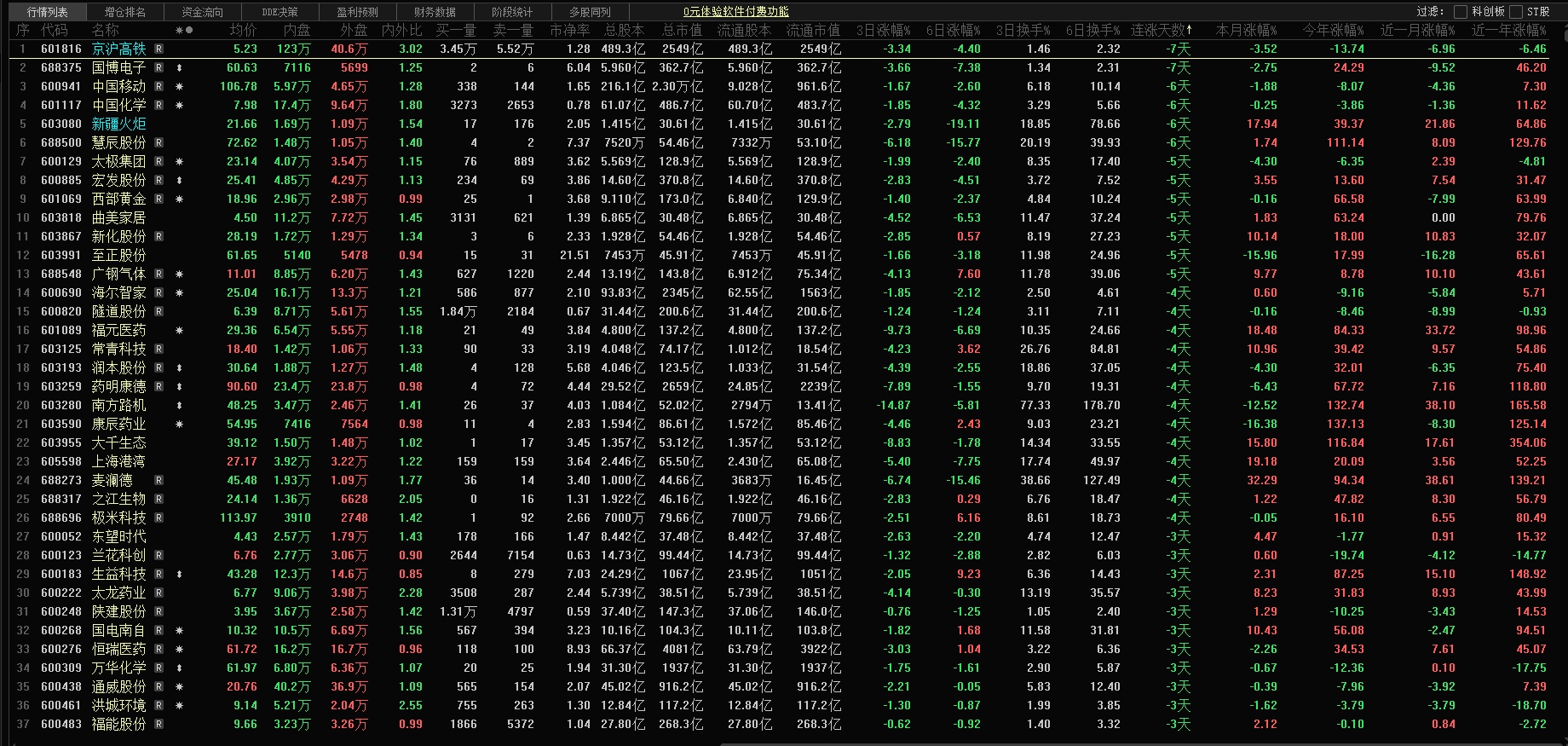Sort by 今年涨幅% column header

tap(1333, 30)
